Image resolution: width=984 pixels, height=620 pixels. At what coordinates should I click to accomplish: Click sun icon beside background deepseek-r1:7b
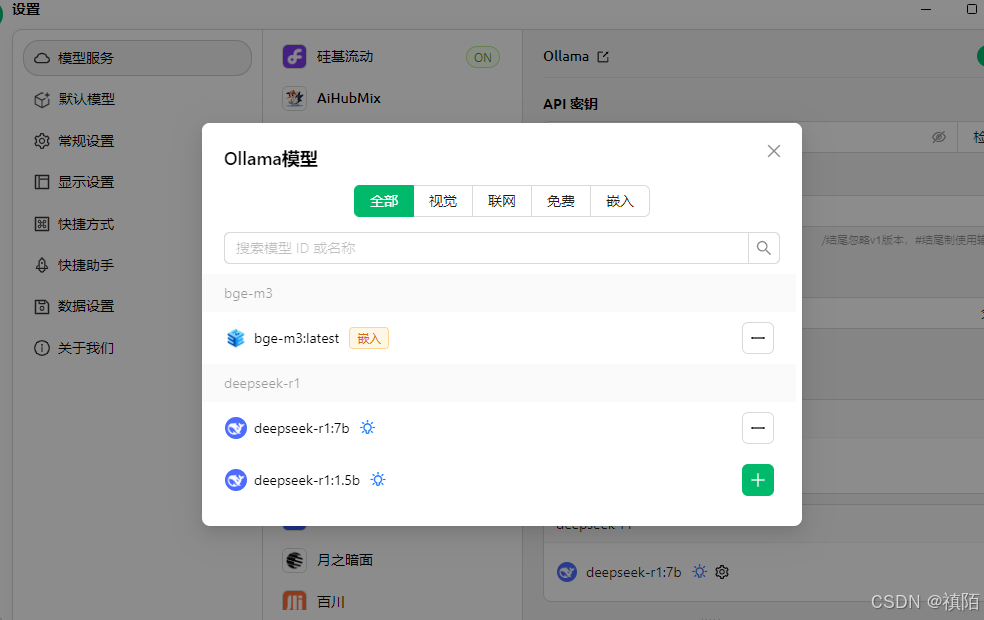699,572
